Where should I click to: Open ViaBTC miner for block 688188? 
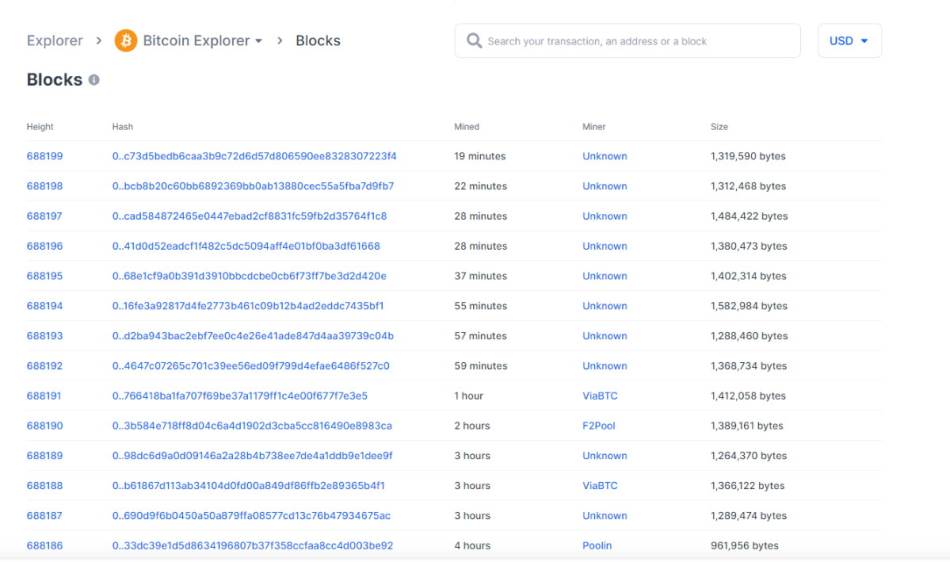pyautogui.click(x=600, y=486)
